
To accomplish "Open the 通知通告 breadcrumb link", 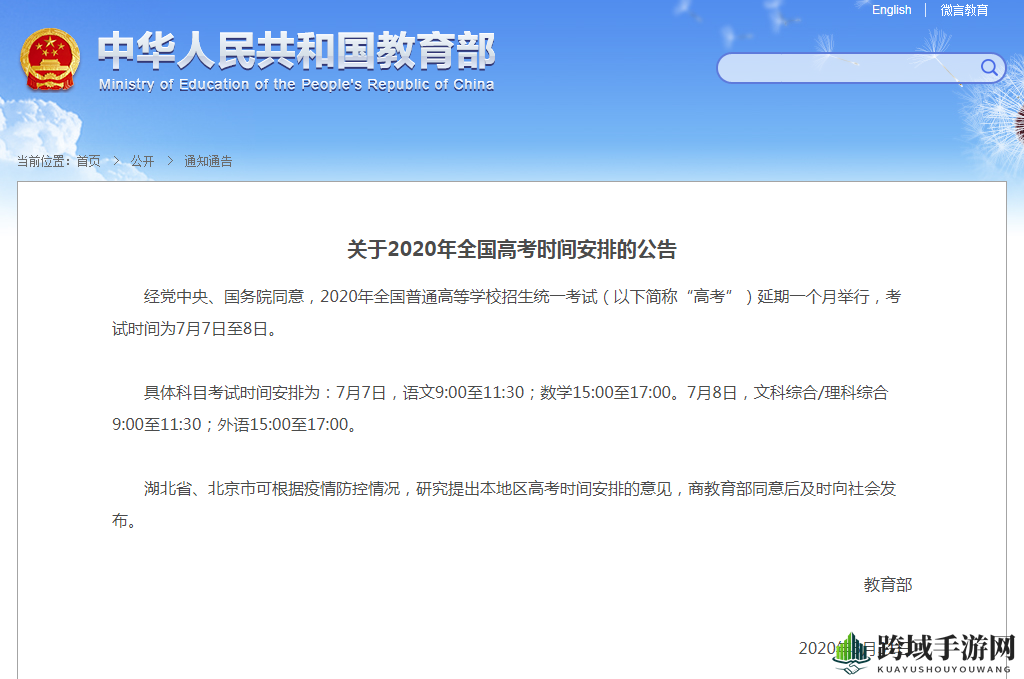I will [208, 161].
